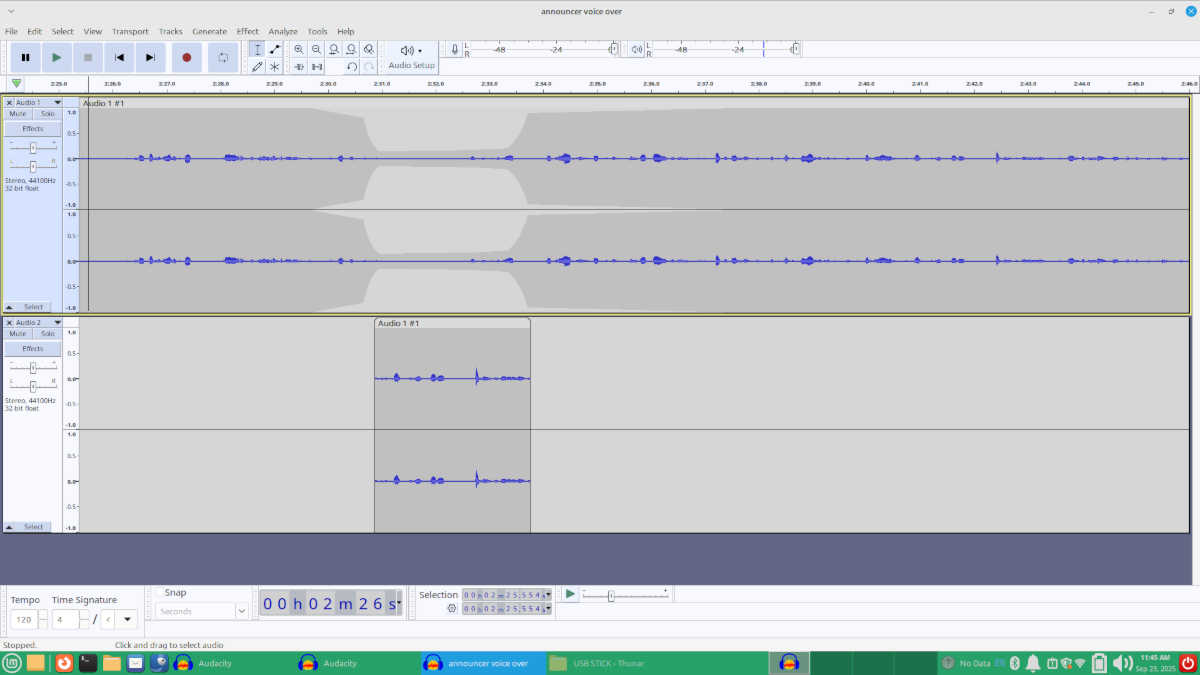The image size is (1200, 675).
Task: Adjust the Audio 1 pan slider
Action: [33, 166]
